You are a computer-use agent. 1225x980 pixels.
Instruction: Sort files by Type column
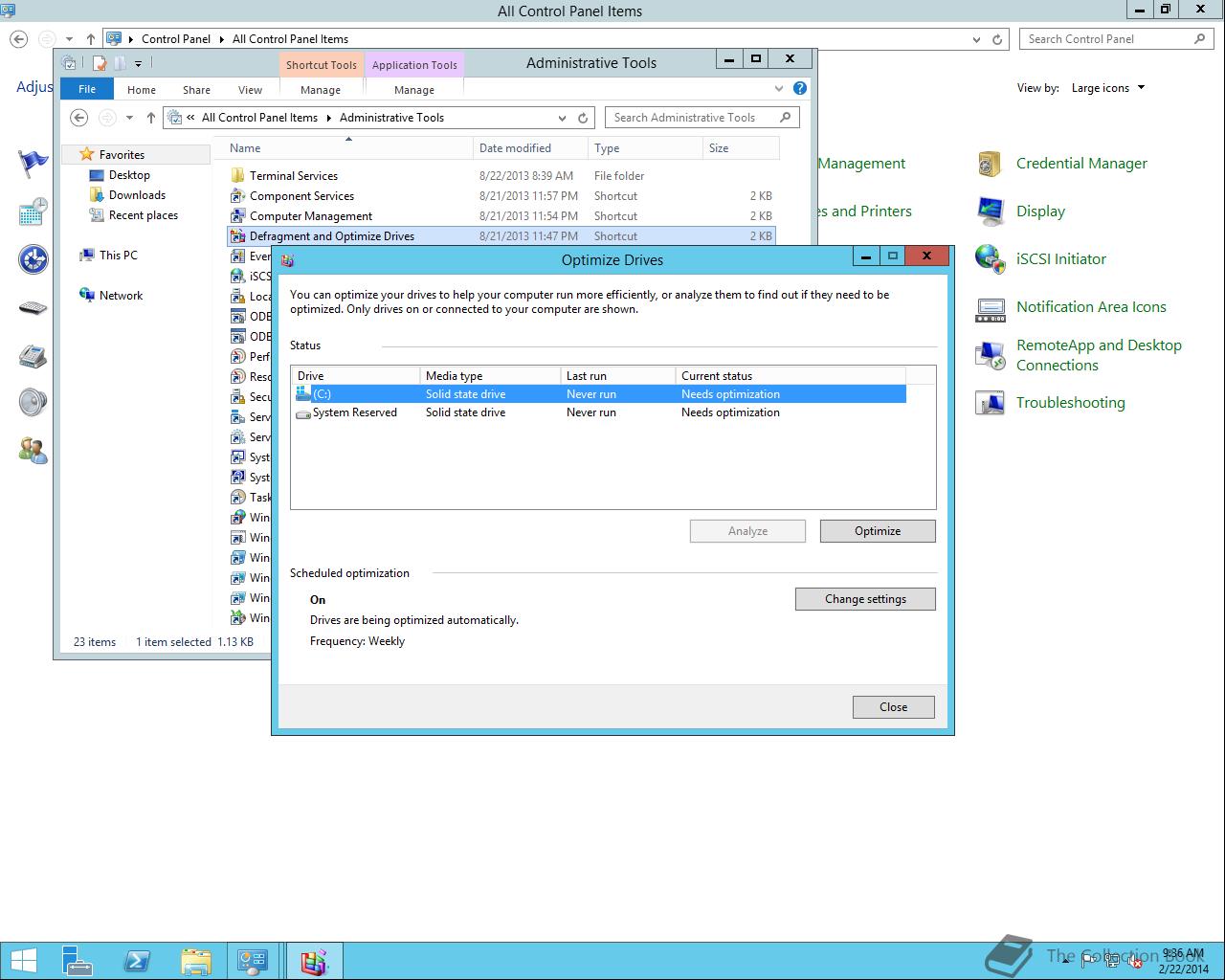tap(645, 148)
